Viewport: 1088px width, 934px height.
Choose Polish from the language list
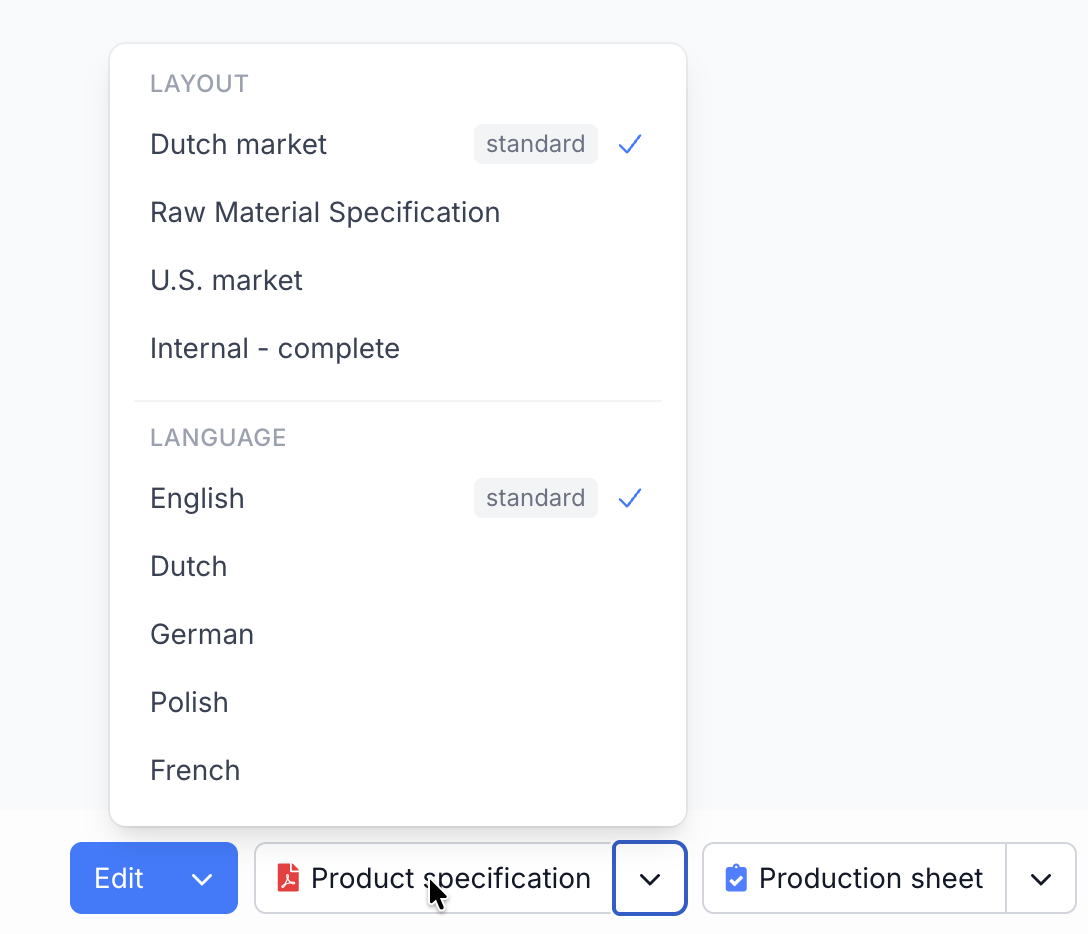click(x=189, y=702)
